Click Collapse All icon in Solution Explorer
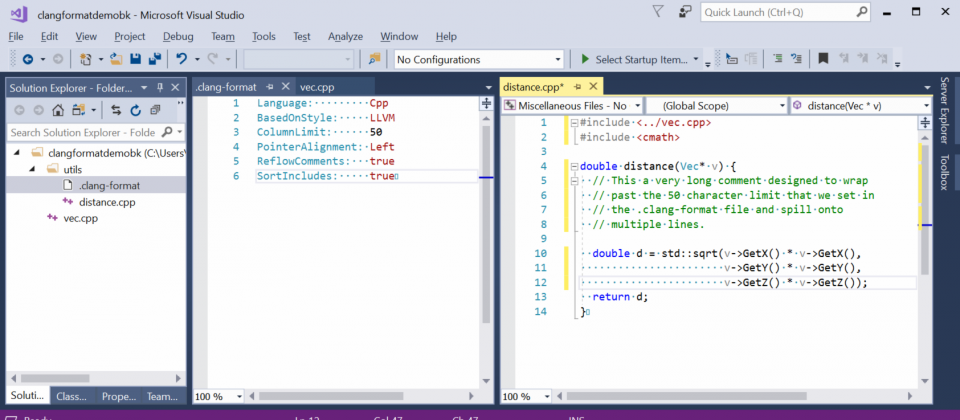The height and width of the screenshot is (420, 960). point(155,110)
